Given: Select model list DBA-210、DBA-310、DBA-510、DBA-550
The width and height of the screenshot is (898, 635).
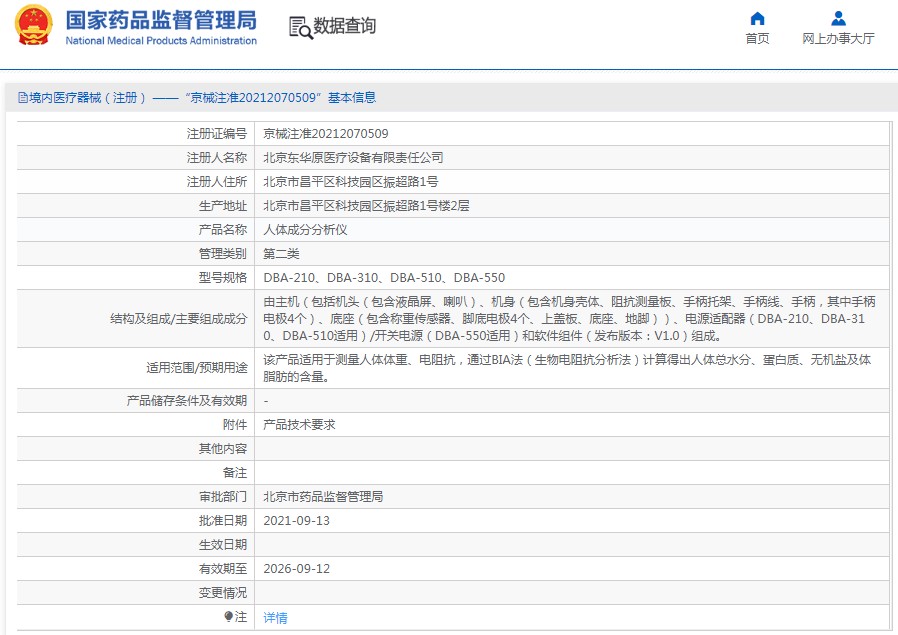Looking at the screenshot, I should click(x=384, y=278).
